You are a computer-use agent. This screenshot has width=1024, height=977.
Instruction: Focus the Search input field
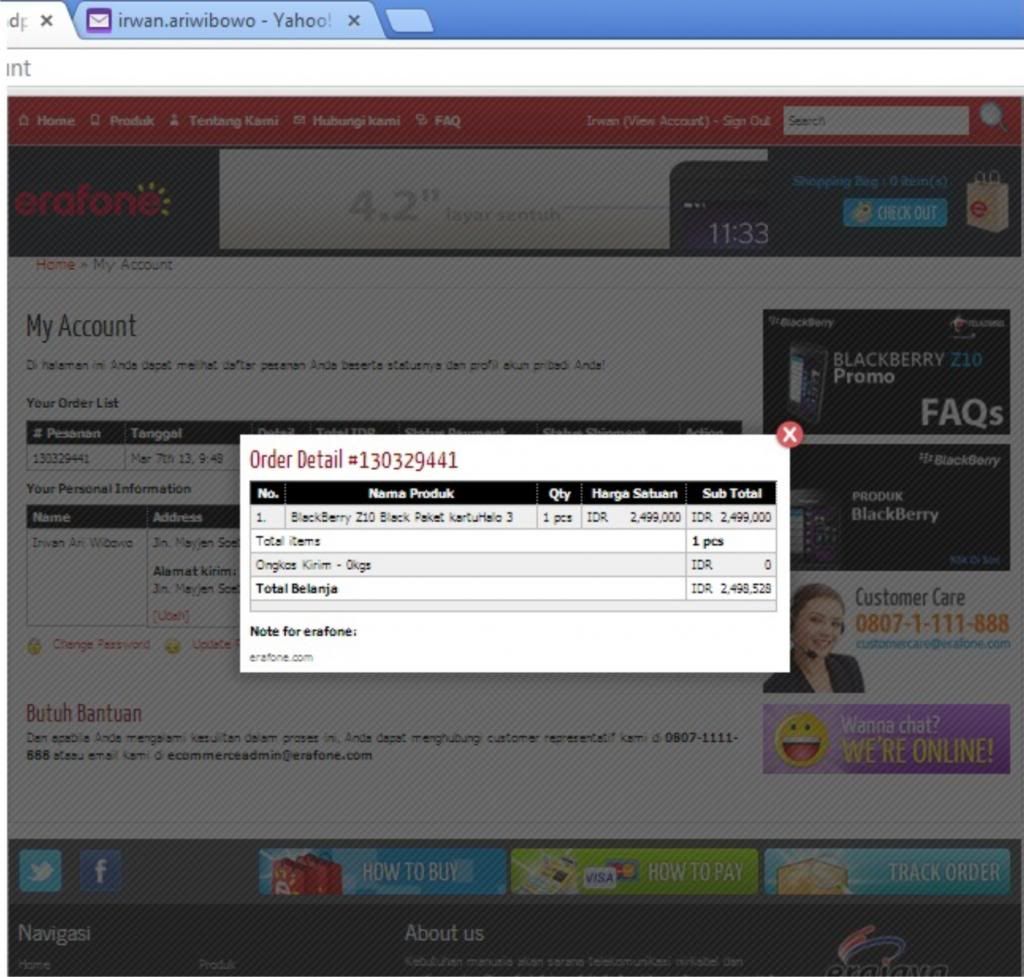click(x=876, y=121)
